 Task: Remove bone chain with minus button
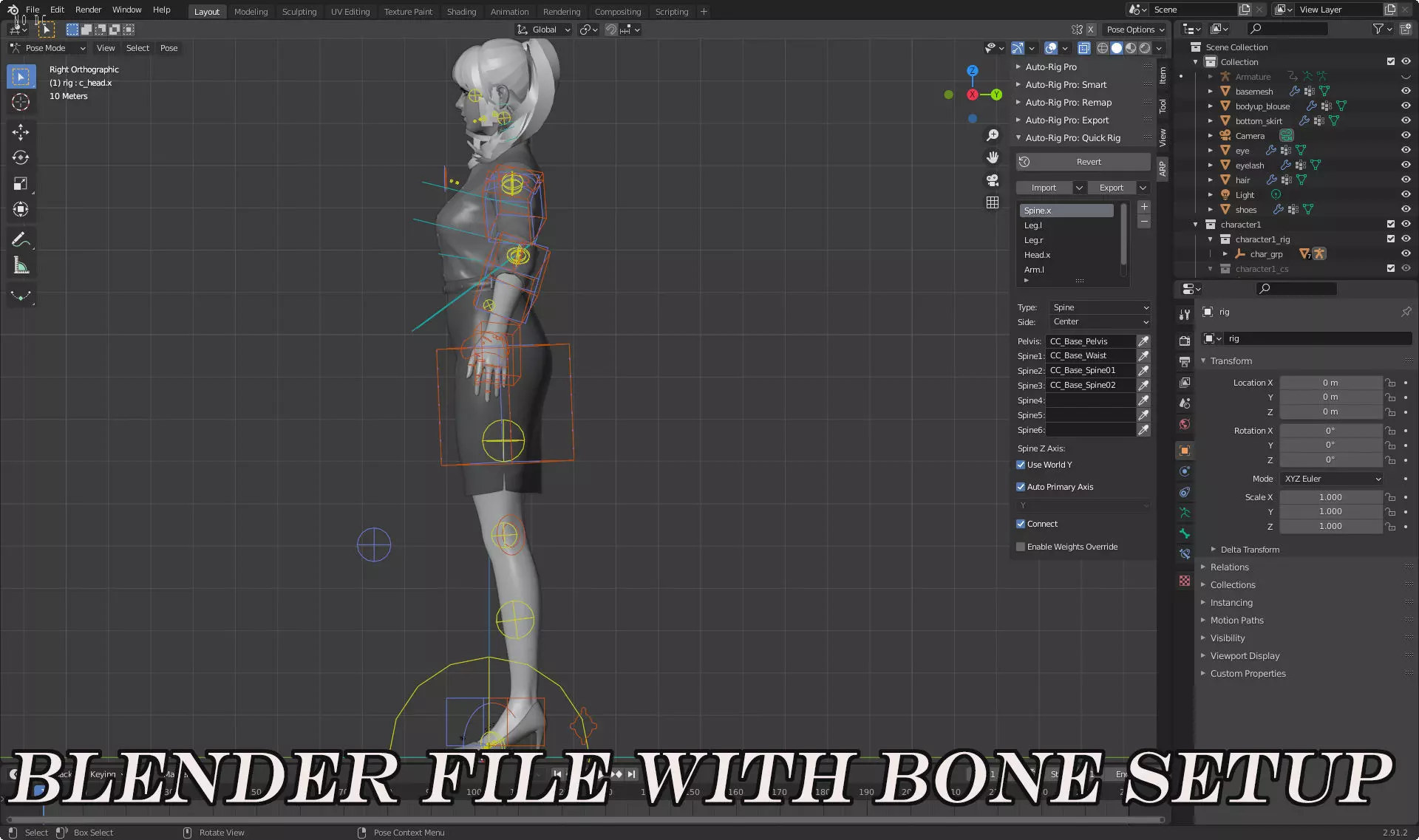click(1144, 222)
